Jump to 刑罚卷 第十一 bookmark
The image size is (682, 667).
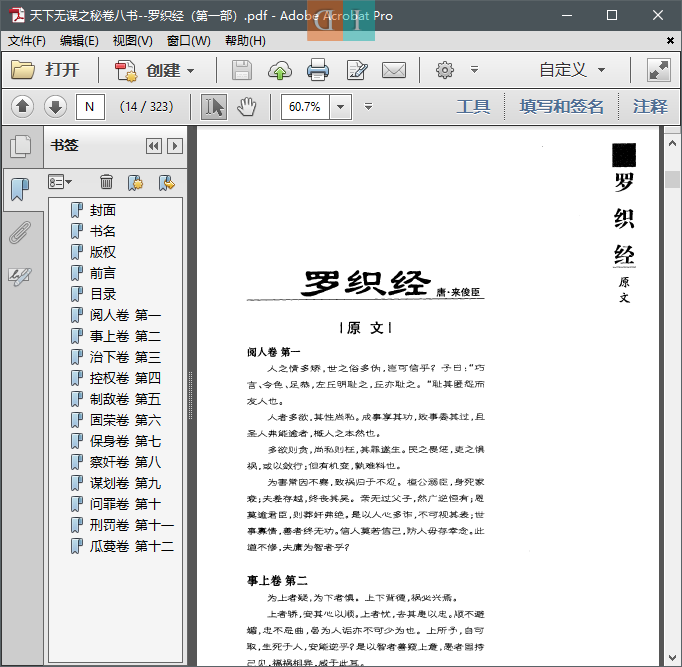(x=132, y=525)
